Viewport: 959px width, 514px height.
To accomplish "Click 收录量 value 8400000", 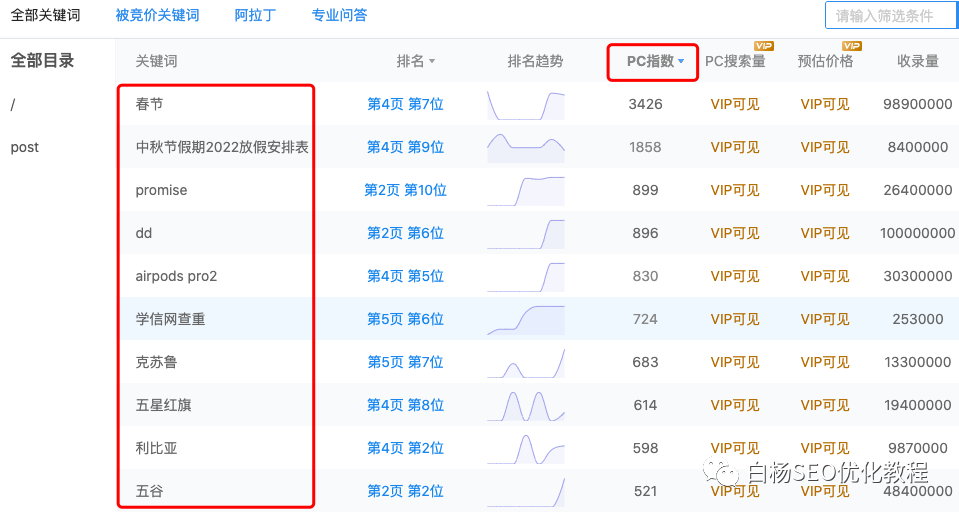I will (x=917, y=147).
